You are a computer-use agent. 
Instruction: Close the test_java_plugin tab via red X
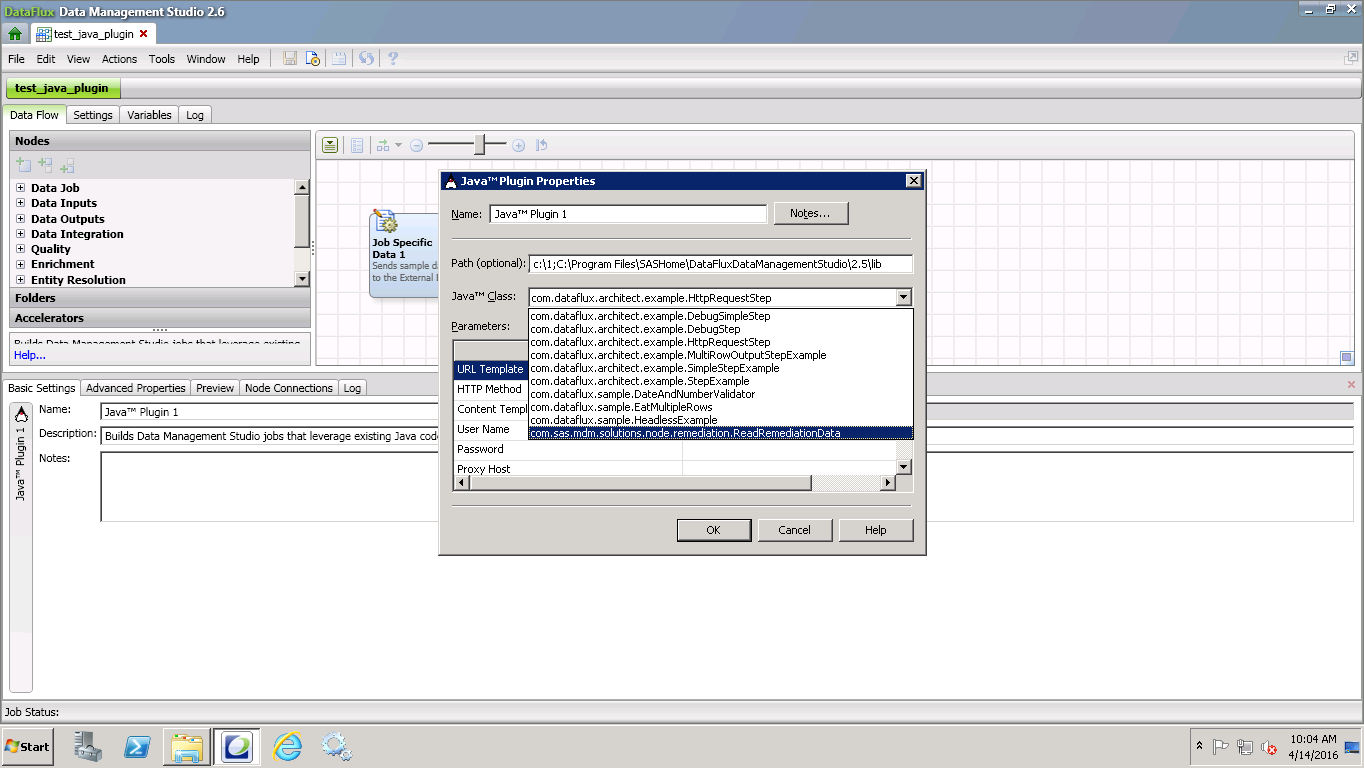pyautogui.click(x=144, y=34)
